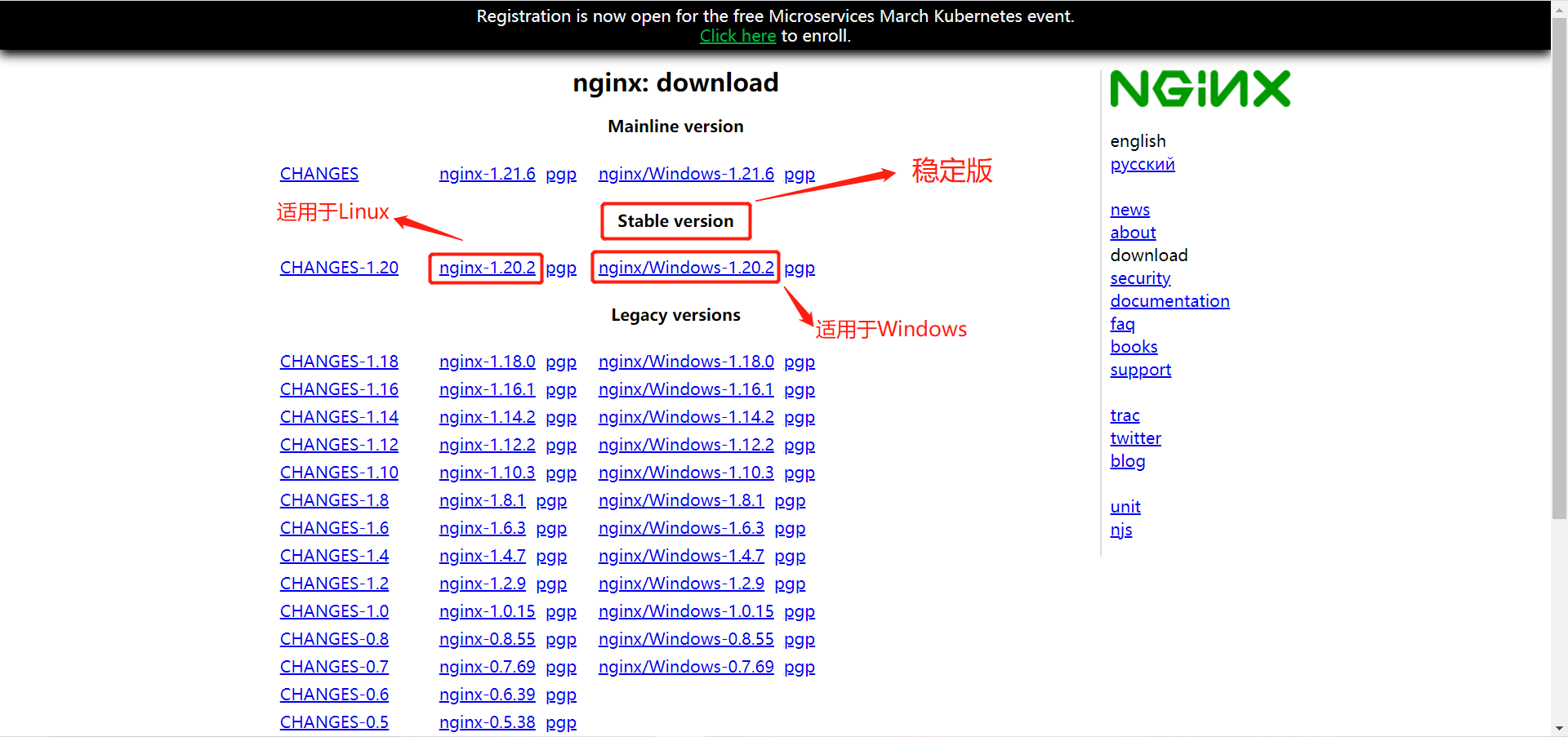Open mainline nginx-1.21.6 download link
The image size is (1568, 737).
[487, 174]
